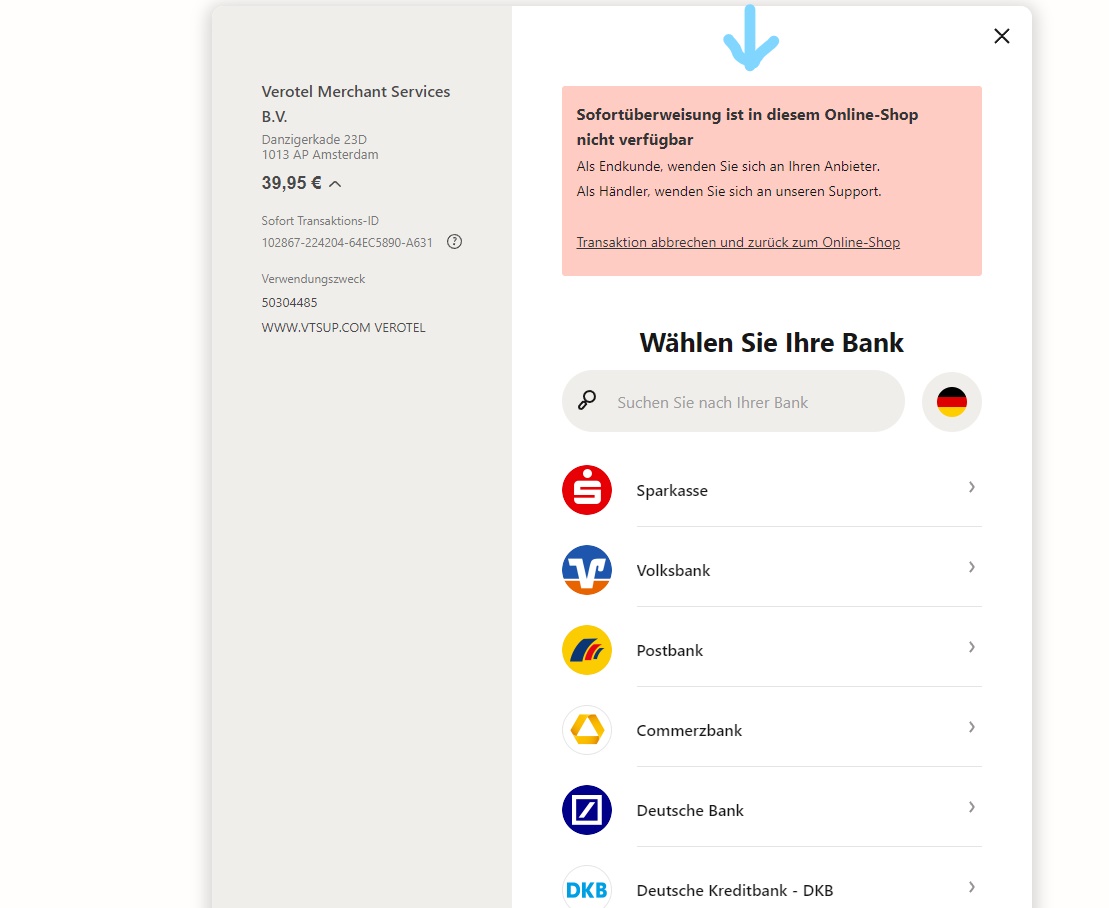Click the Sparkasse red logo icon
This screenshot has width=1109, height=908.
[587, 490]
